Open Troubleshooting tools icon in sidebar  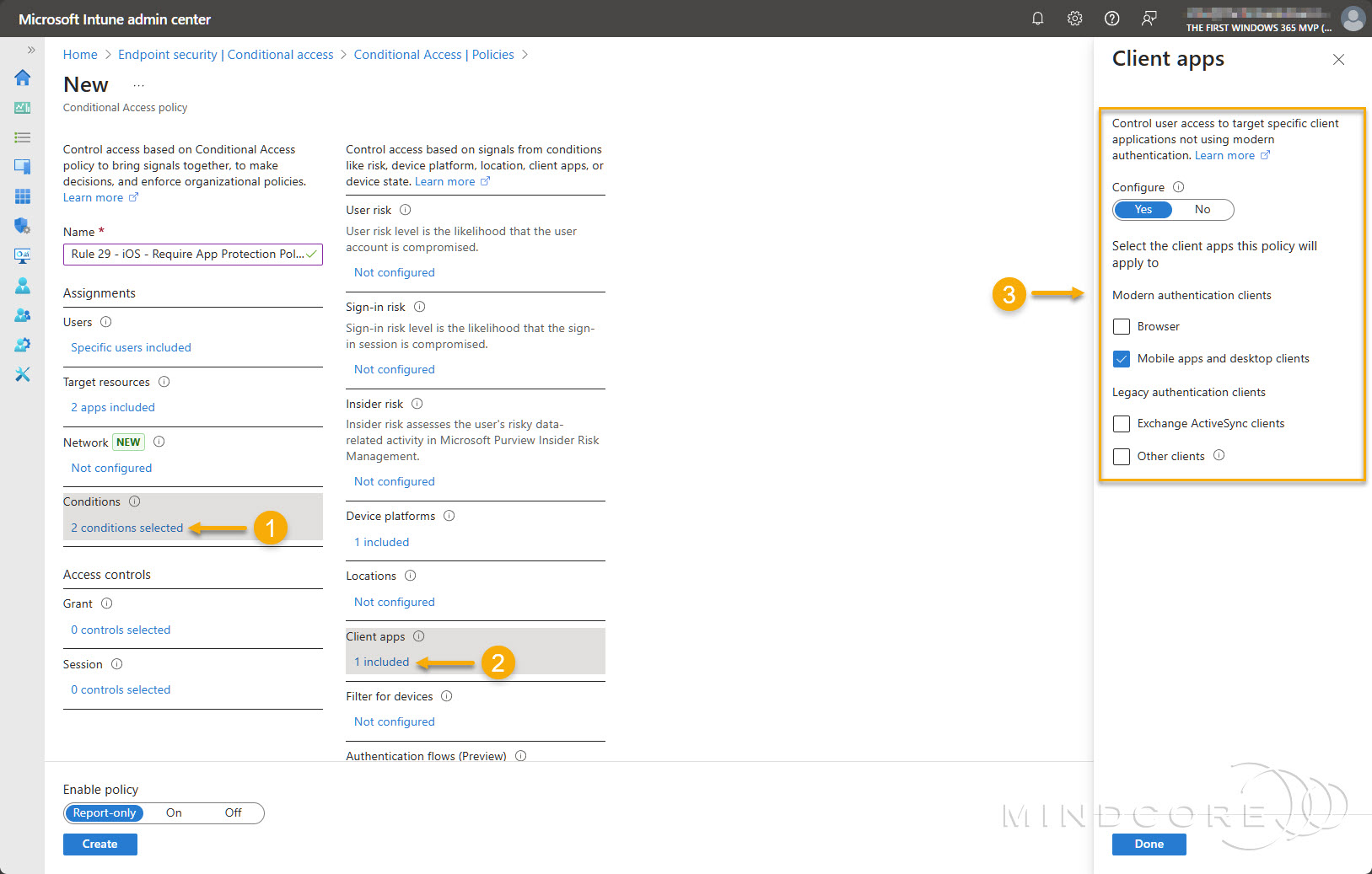coord(23,374)
